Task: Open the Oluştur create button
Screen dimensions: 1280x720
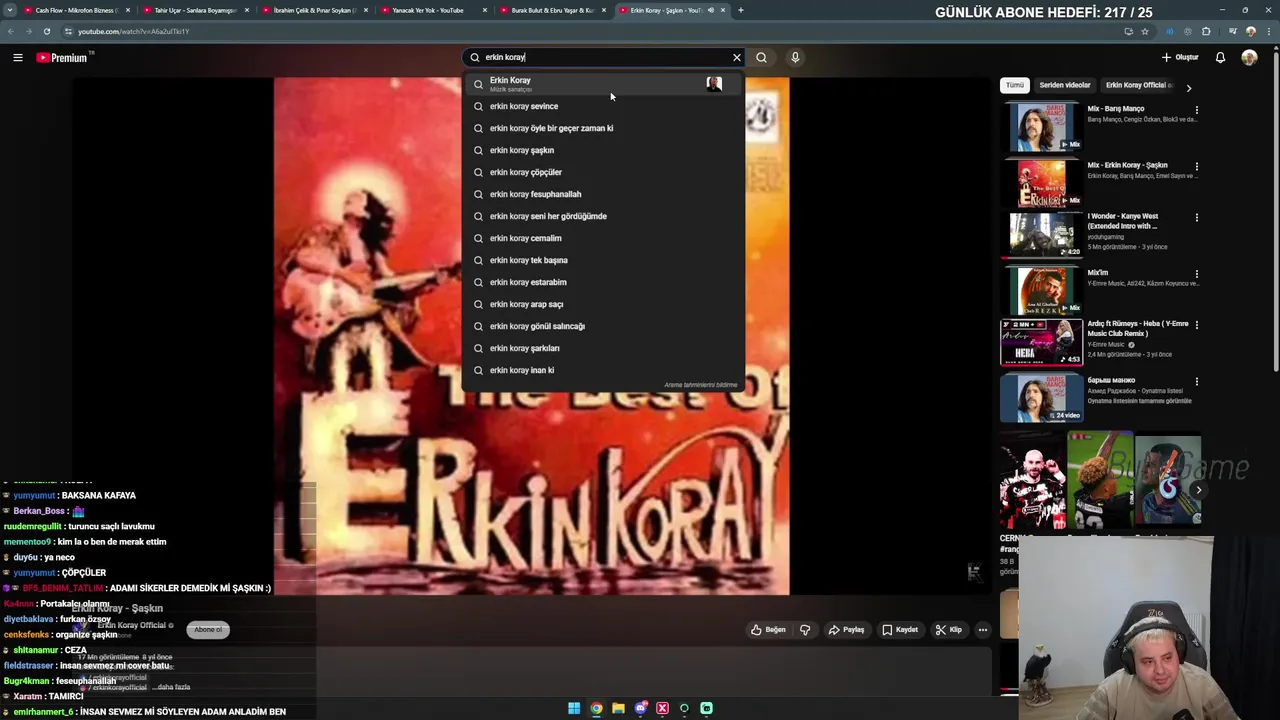Action: (1180, 57)
